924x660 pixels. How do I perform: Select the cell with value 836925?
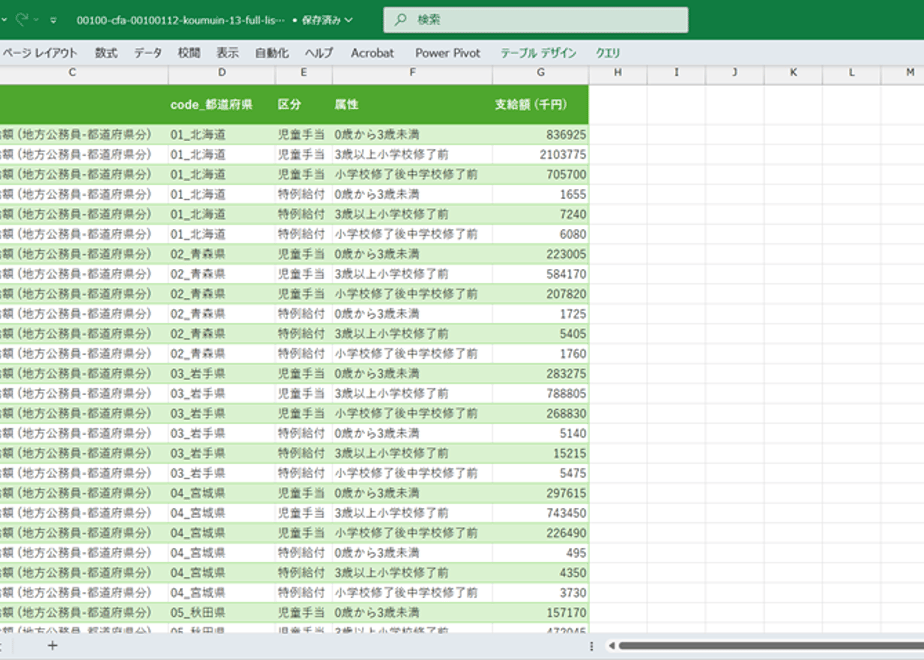tap(540, 134)
